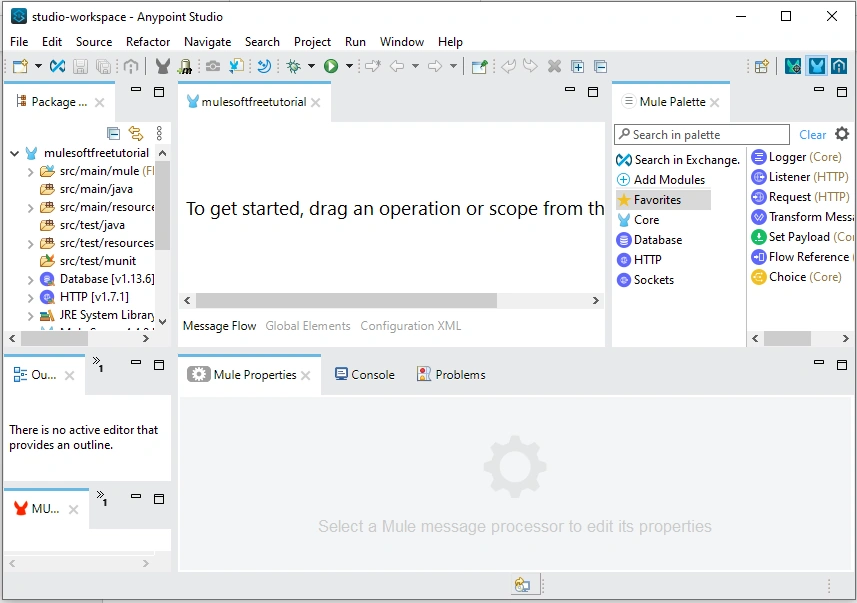The image size is (857, 603).
Task: Click the forward navigation arrow in toolbar
Action: pos(435,66)
